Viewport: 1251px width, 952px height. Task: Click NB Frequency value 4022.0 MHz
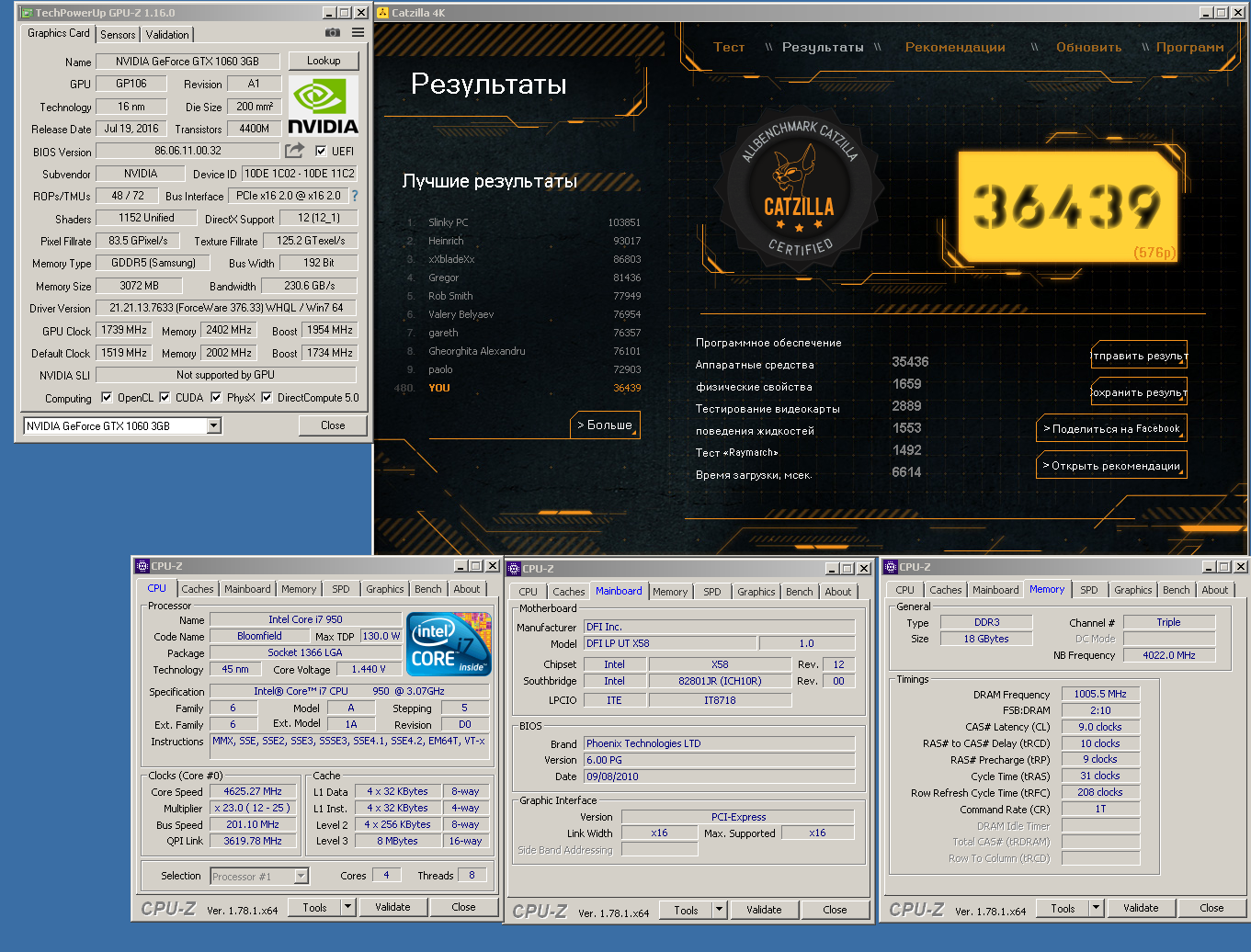(x=1169, y=655)
